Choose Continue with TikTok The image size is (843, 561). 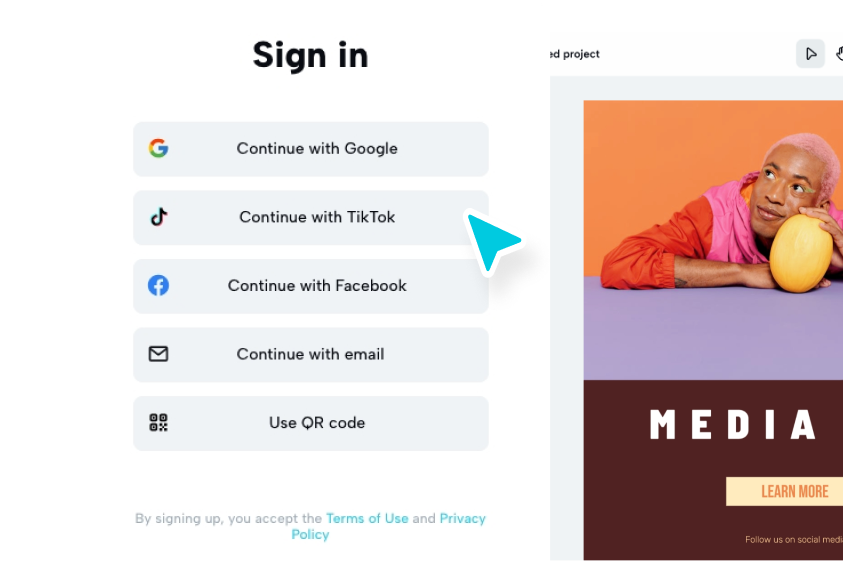pyautogui.click(x=311, y=218)
